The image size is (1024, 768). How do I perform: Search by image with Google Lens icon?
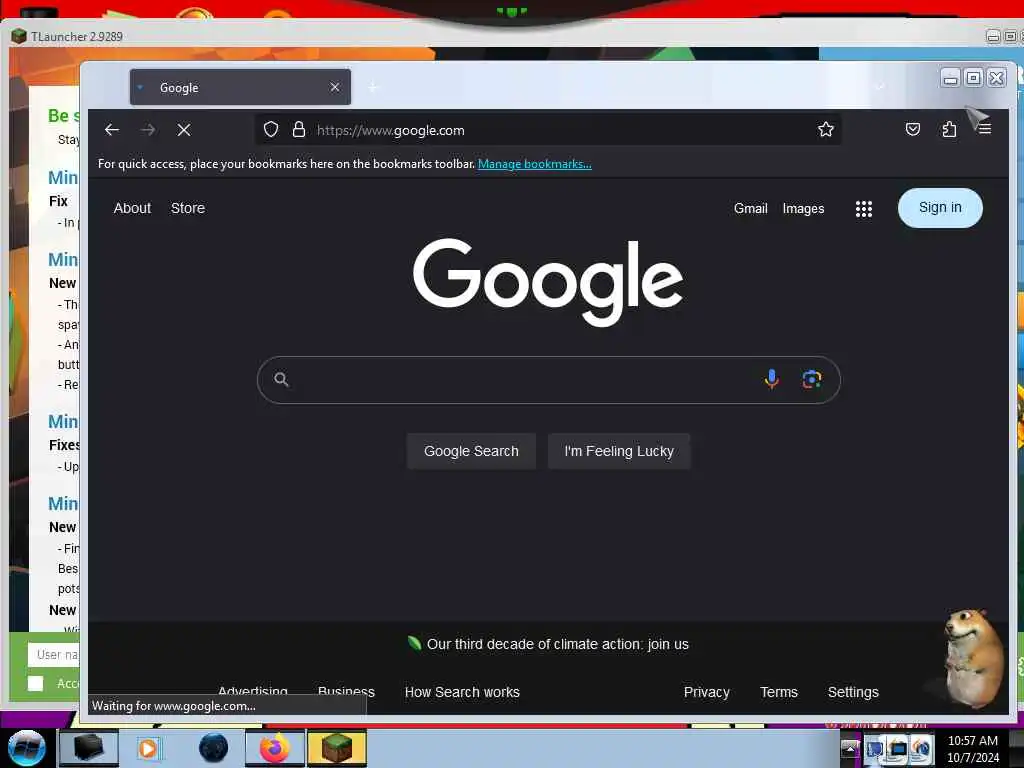(811, 379)
